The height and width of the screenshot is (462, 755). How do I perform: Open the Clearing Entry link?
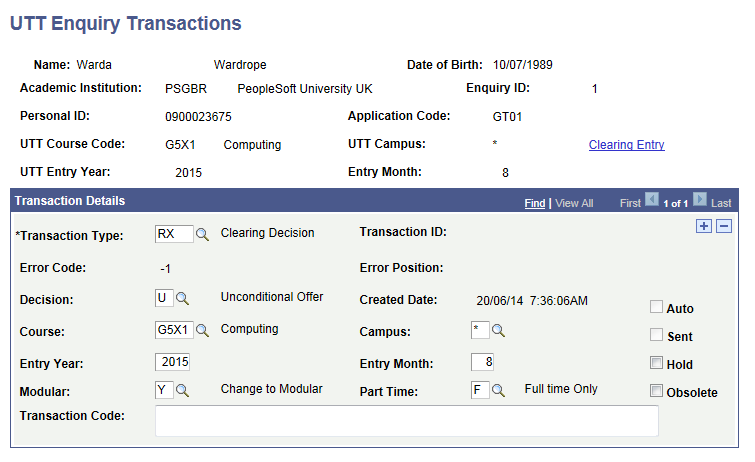(626, 145)
